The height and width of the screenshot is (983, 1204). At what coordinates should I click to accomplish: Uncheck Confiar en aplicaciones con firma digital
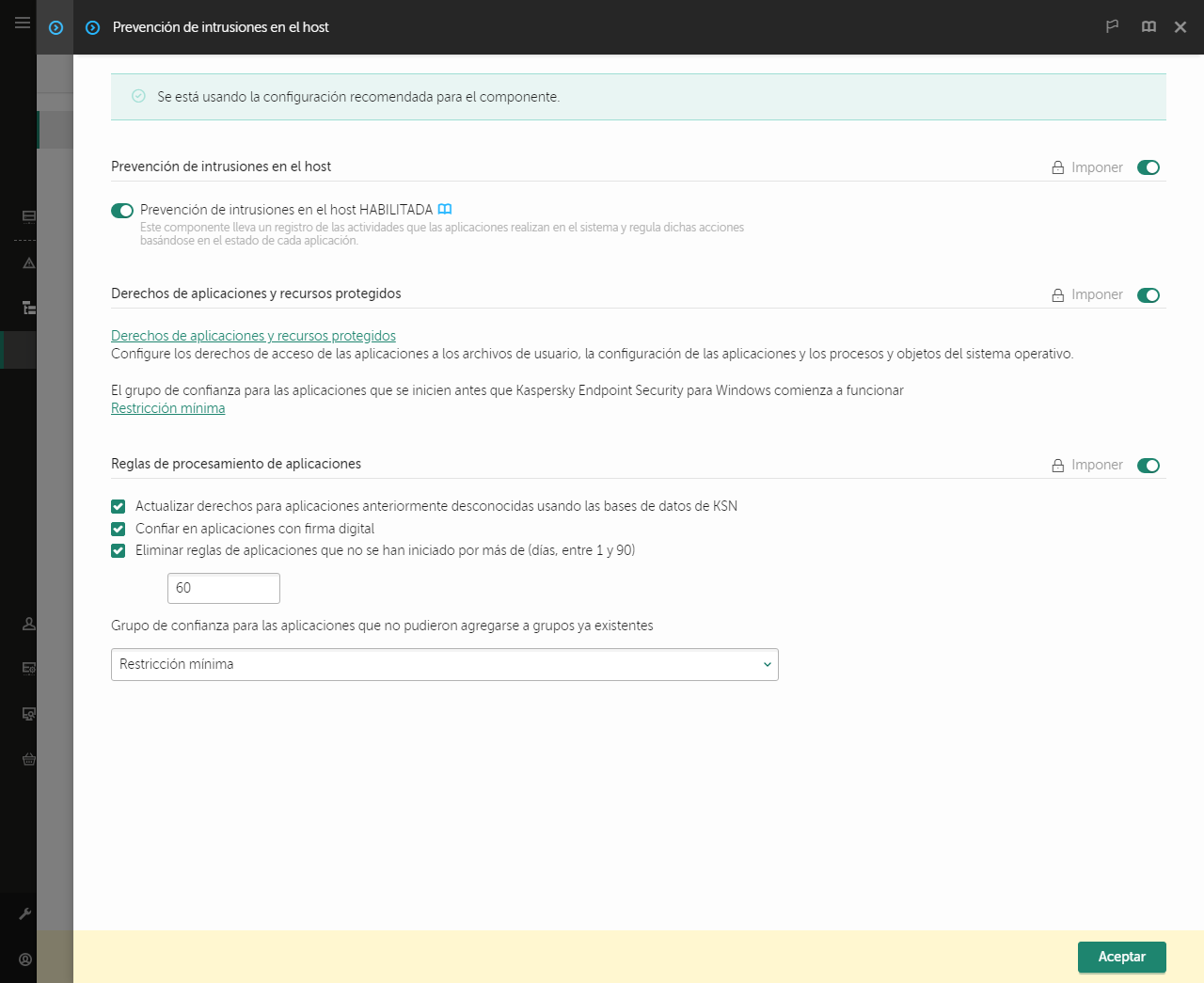118,529
